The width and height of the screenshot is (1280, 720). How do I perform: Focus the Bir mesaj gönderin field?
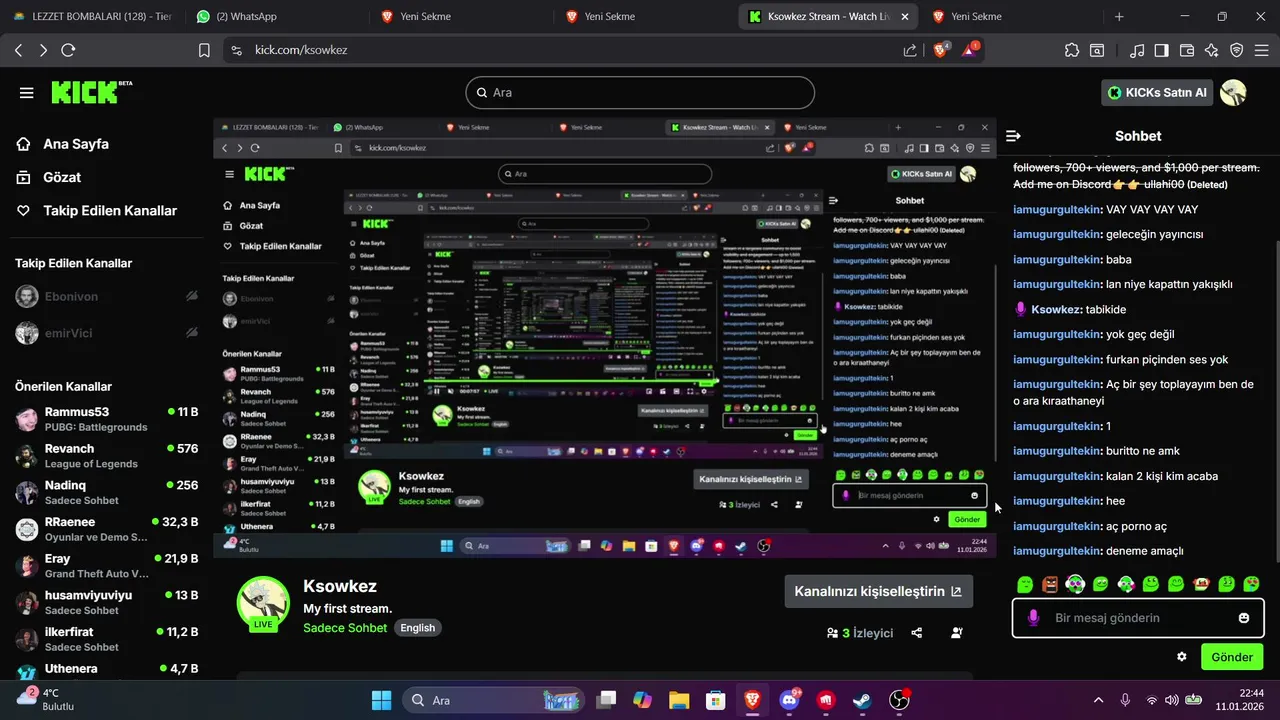(1138, 618)
